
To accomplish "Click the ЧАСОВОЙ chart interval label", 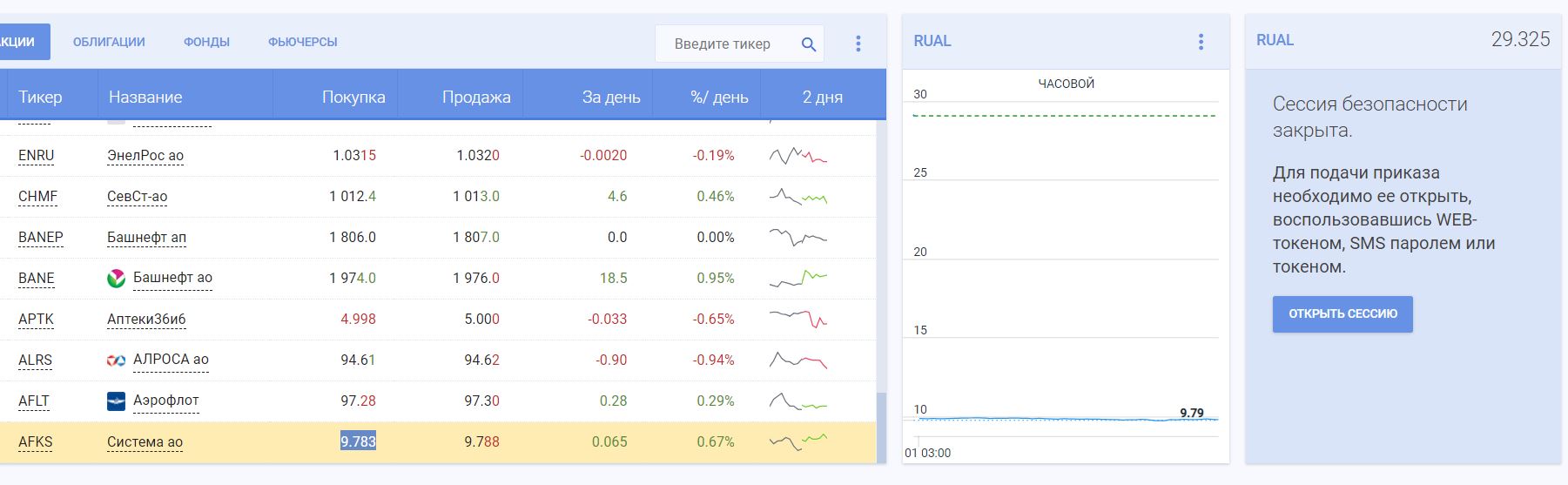I will coord(1066,84).
